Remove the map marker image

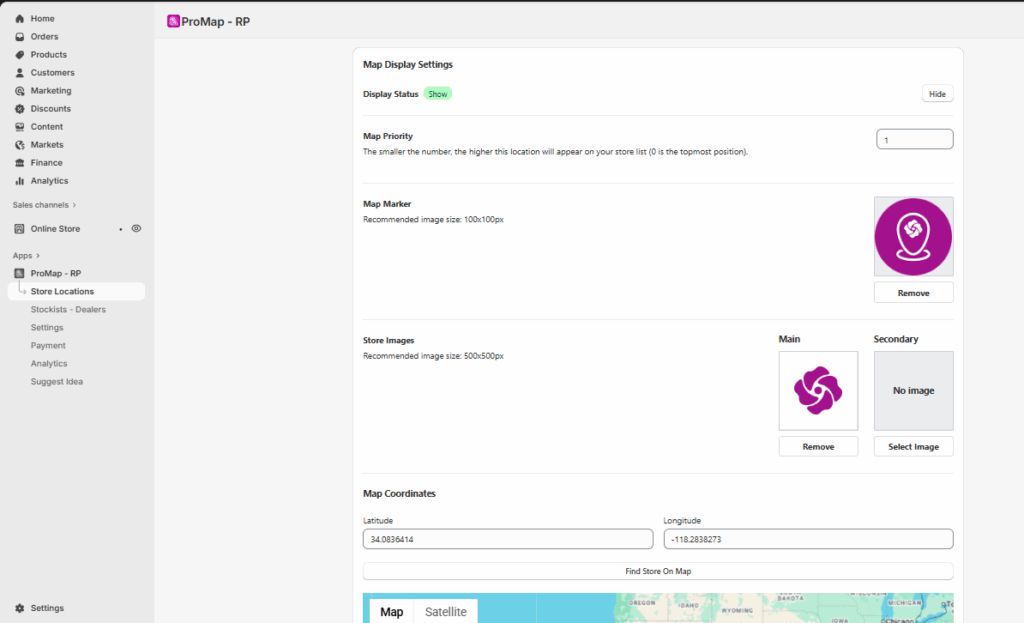[x=913, y=293]
